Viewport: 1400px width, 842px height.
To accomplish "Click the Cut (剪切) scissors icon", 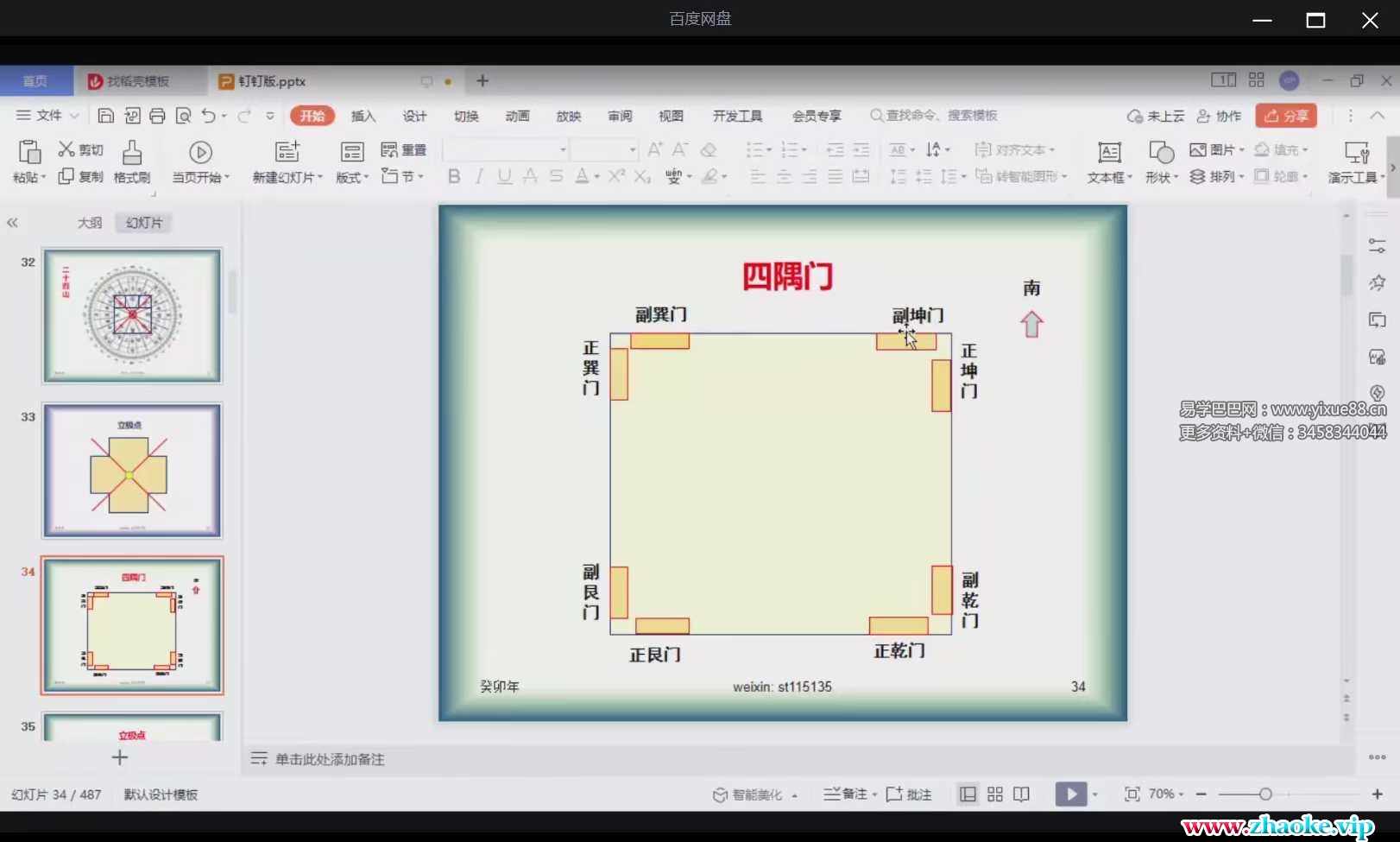I will (66, 149).
